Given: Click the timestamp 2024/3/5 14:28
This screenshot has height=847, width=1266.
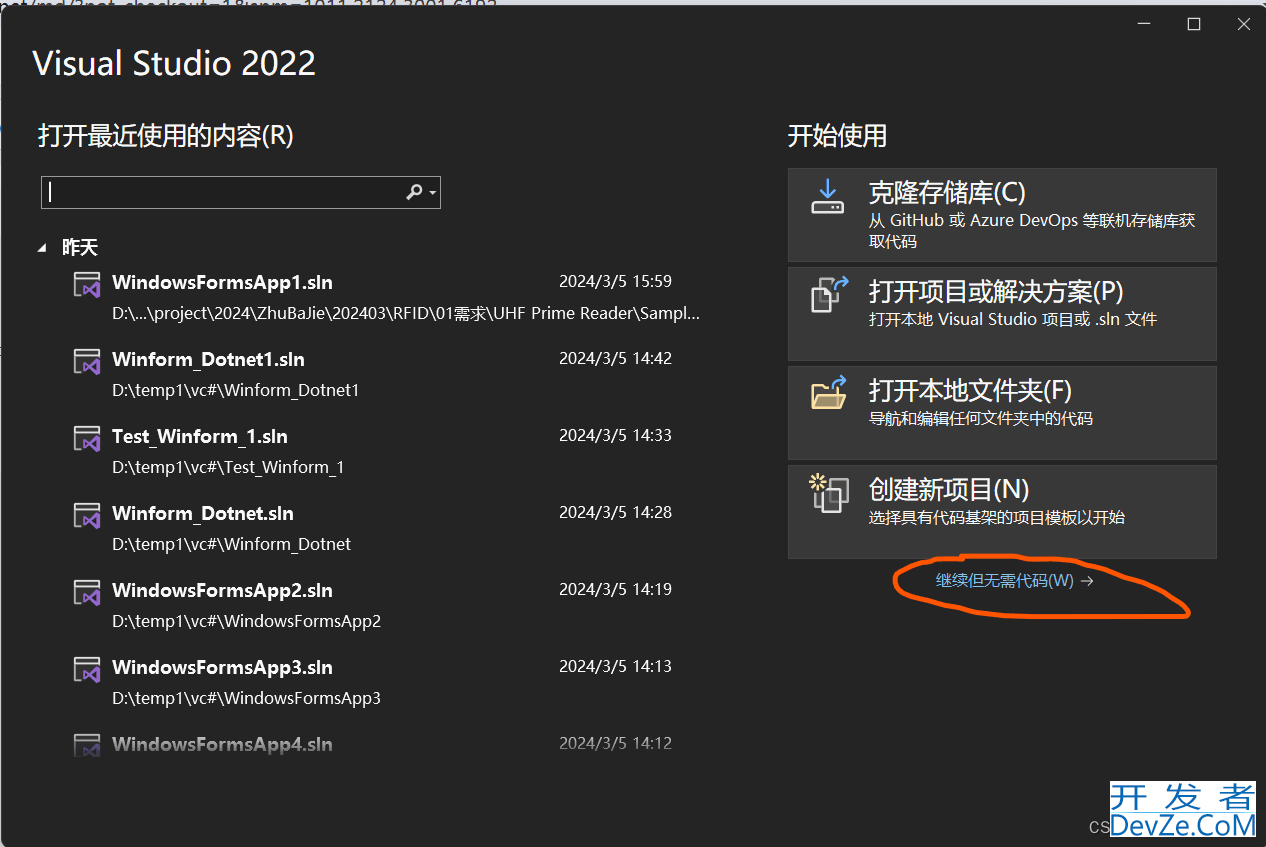Looking at the screenshot, I should [615, 512].
